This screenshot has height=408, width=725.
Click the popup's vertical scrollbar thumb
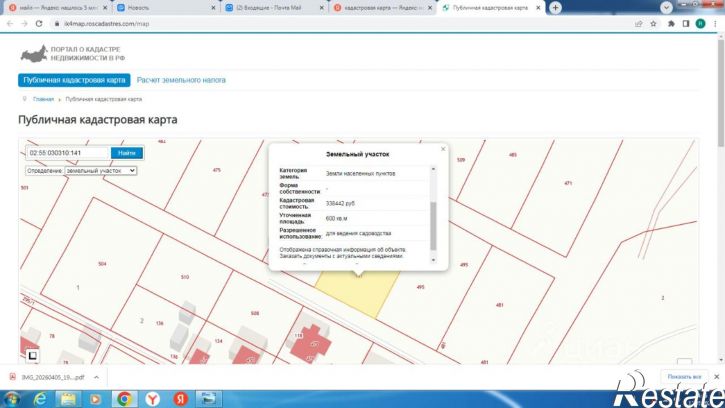(x=433, y=226)
